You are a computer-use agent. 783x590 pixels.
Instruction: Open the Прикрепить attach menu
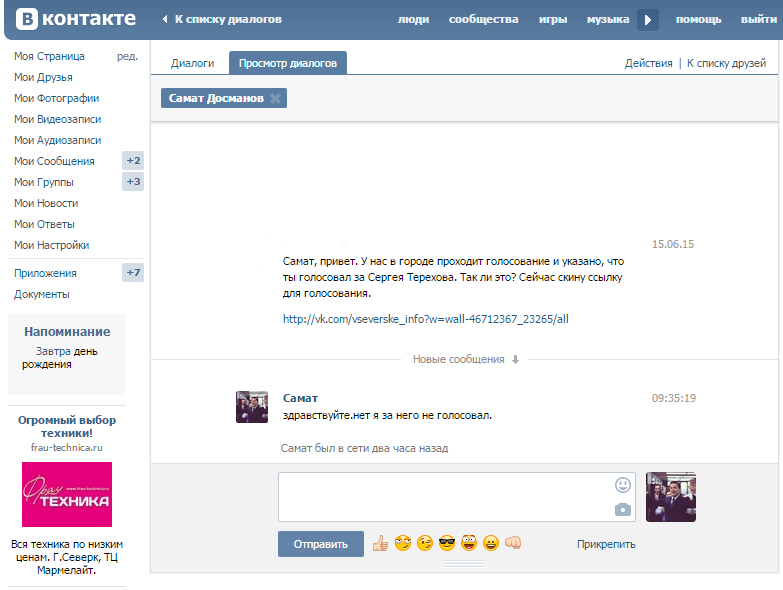pyautogui.click(x=605, y=545)
